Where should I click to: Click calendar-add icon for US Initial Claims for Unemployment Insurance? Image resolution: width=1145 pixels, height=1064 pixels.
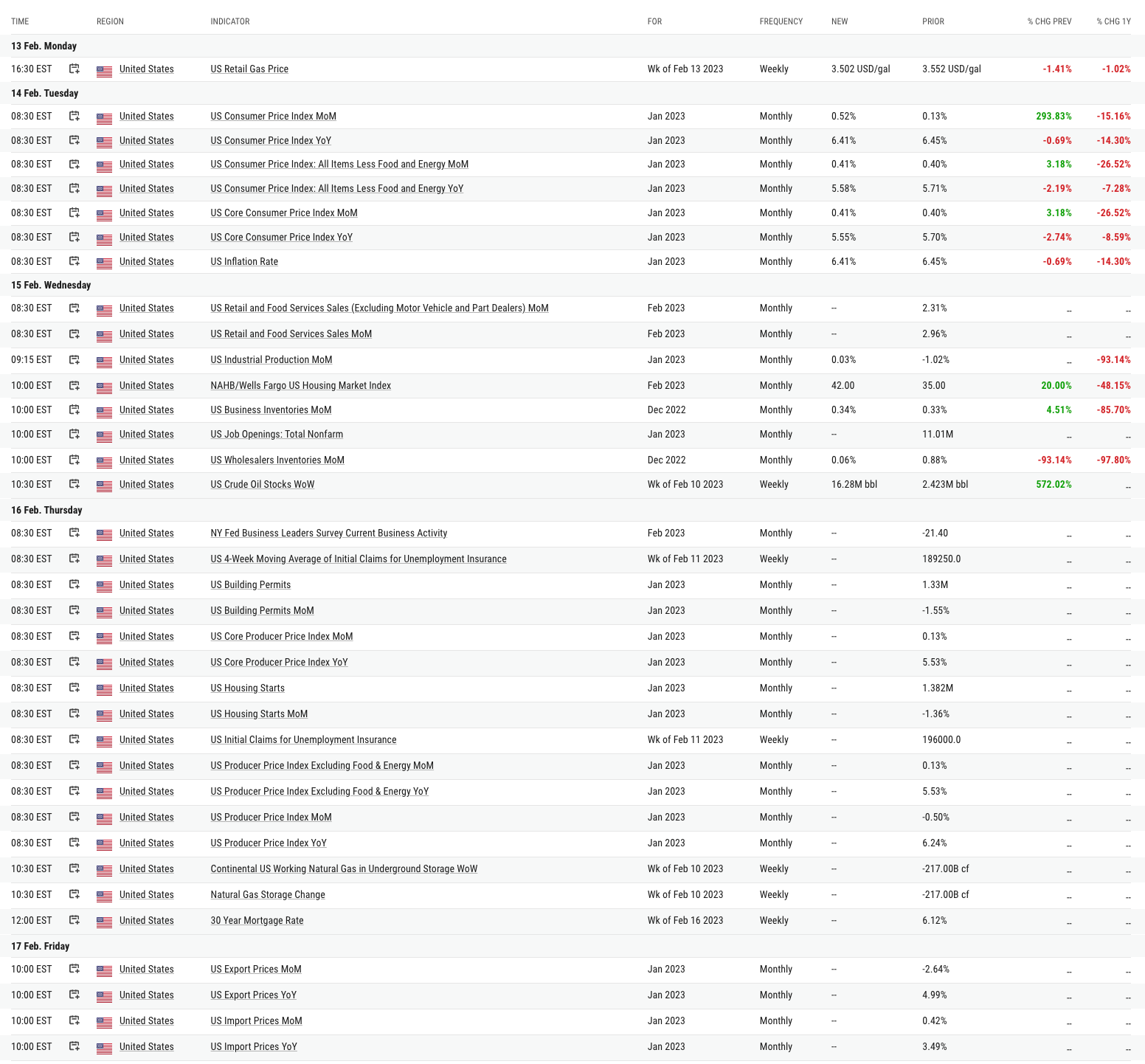pos(75,739)
